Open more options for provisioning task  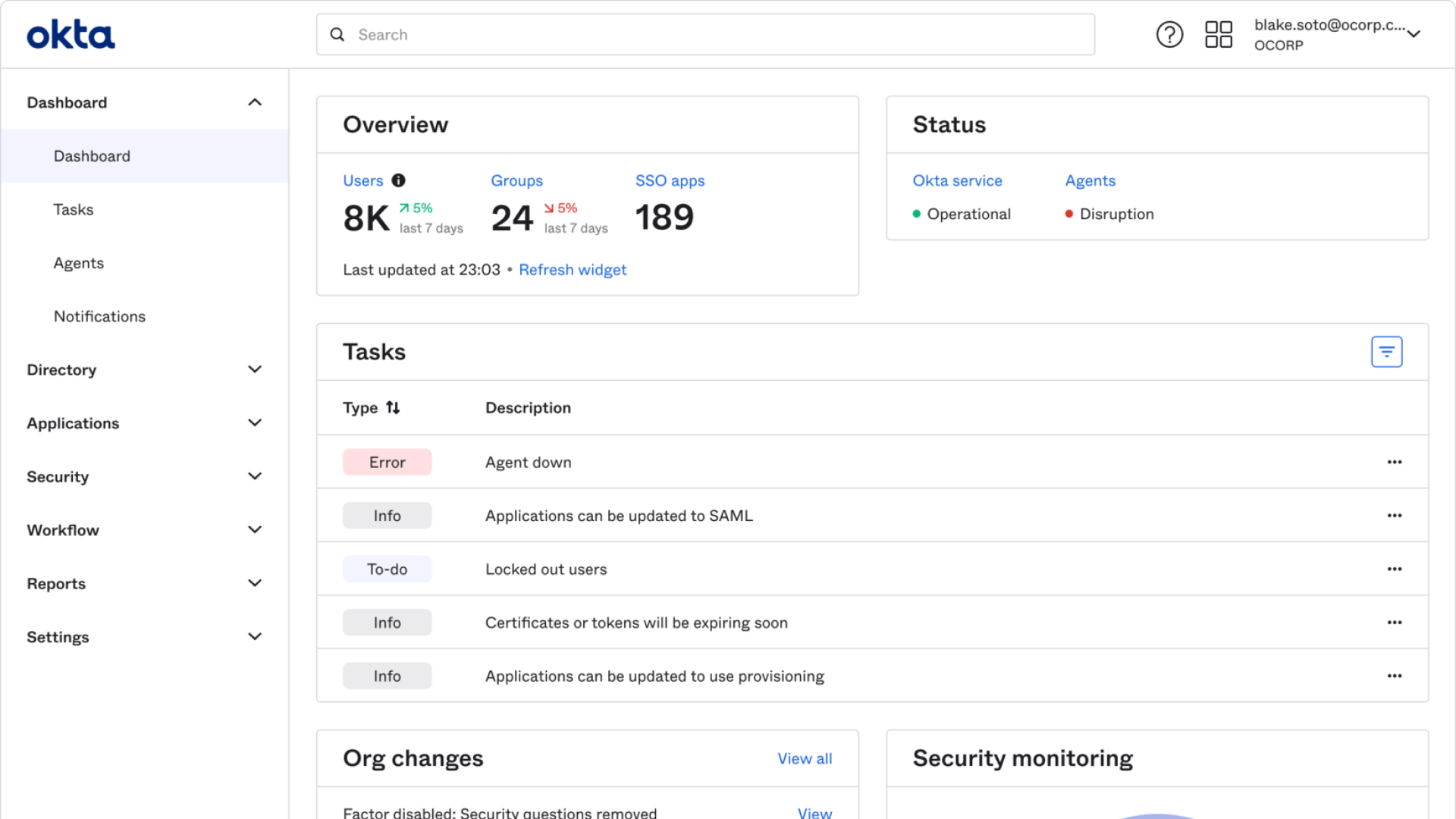point(1395,676)
